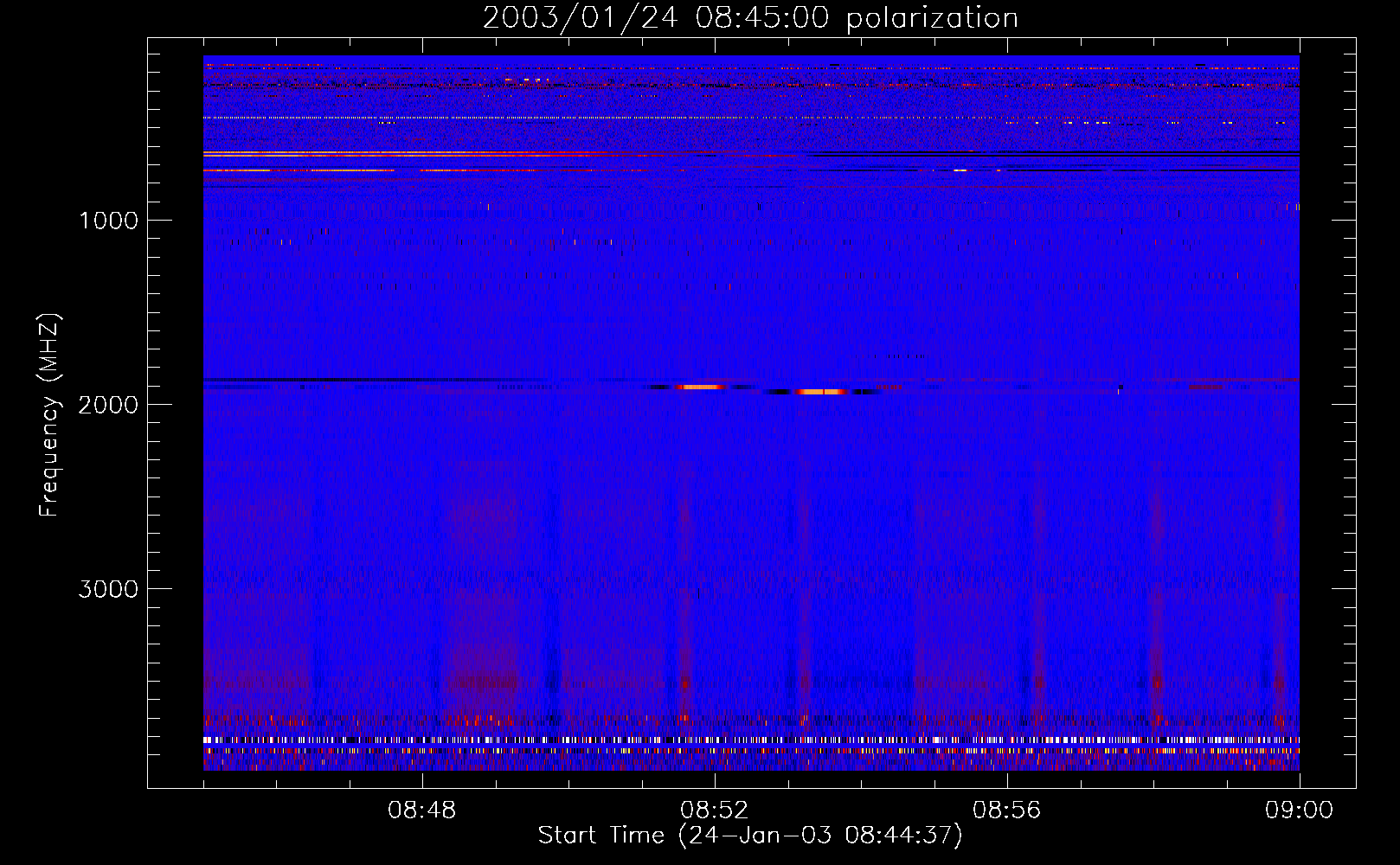Image resolution: width=1400 pixels, height=865 pixels.
Task: Click the 2000 frequency tick label
Action: 108,405
